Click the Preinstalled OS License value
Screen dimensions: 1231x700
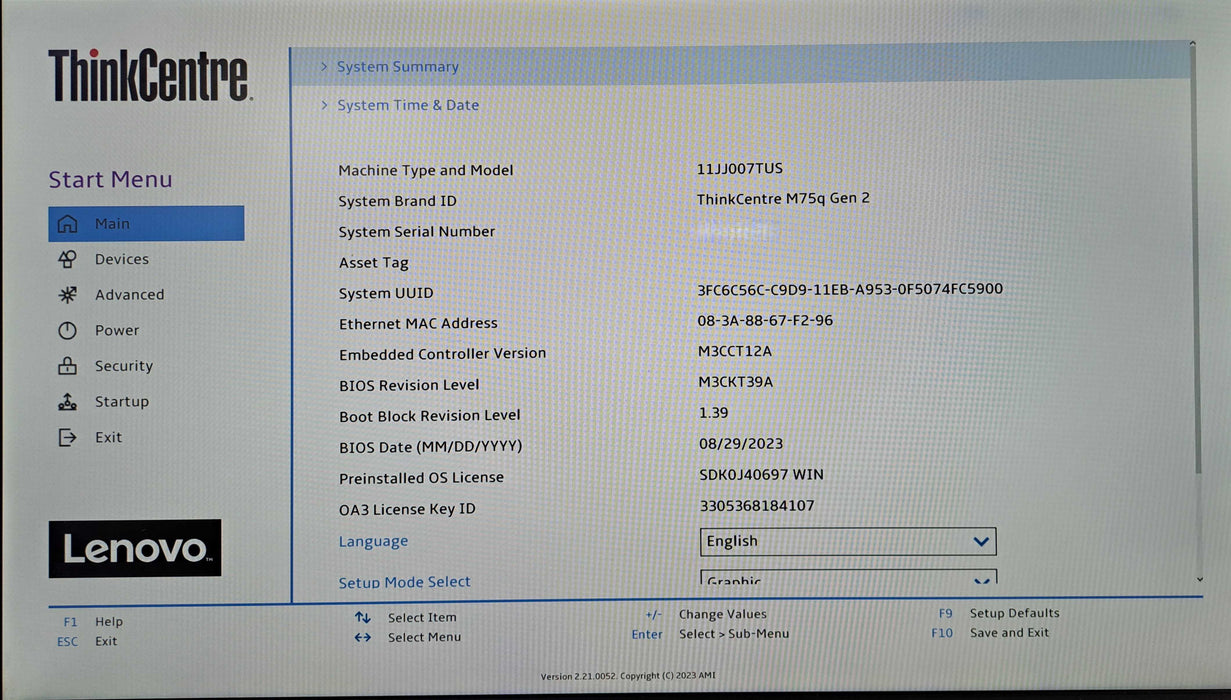(761, 474)
